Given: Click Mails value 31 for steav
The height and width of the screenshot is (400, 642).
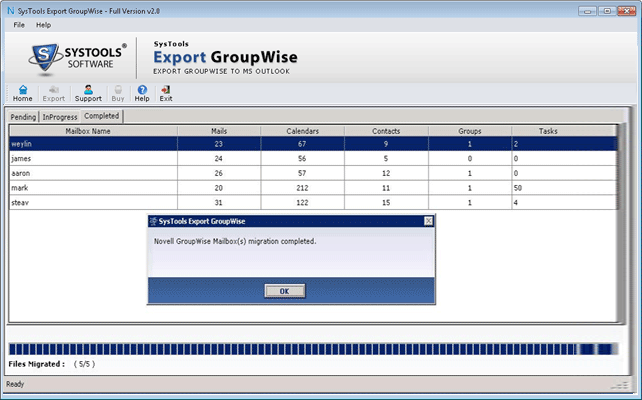Looking at the screenshot, I should tap(219, 203).
